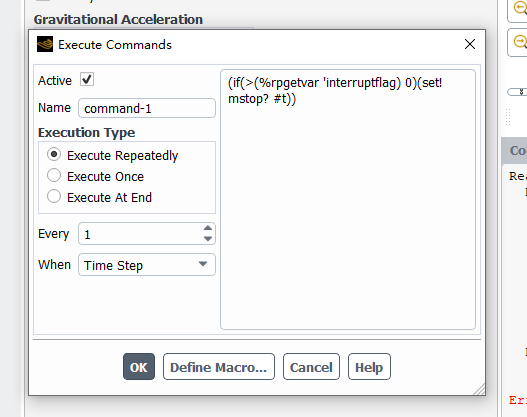Open the When dropdown showing Time Step
The height and width of the screenshot is (417, 527).
pos(147,265)
